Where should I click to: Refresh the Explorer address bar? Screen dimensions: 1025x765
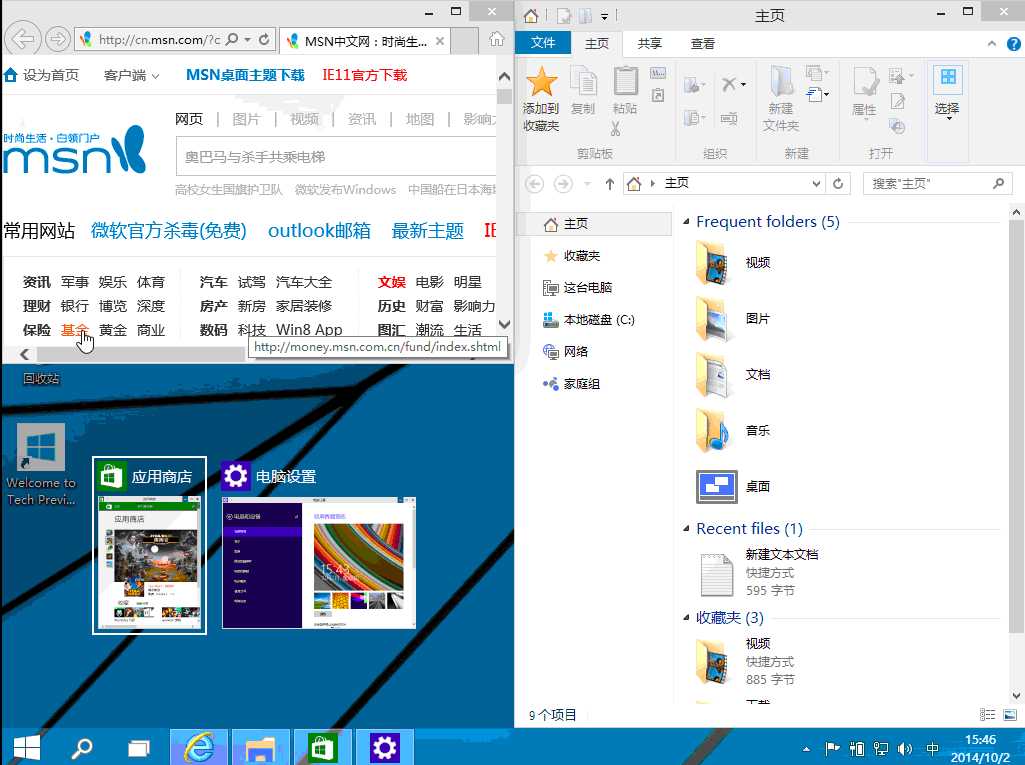coord(838,184)
